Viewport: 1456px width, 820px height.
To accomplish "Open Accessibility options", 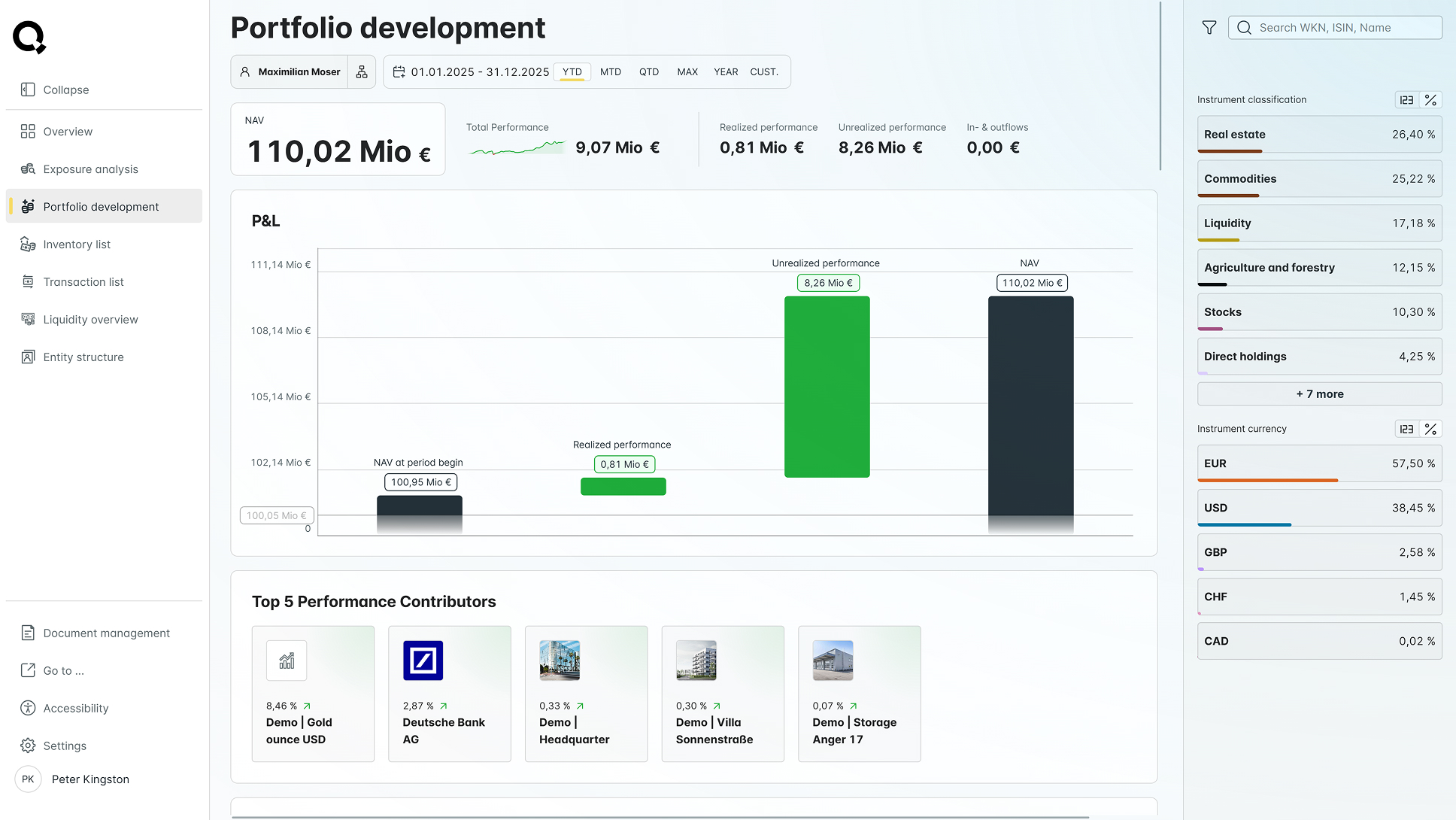I will click(75, 709).
